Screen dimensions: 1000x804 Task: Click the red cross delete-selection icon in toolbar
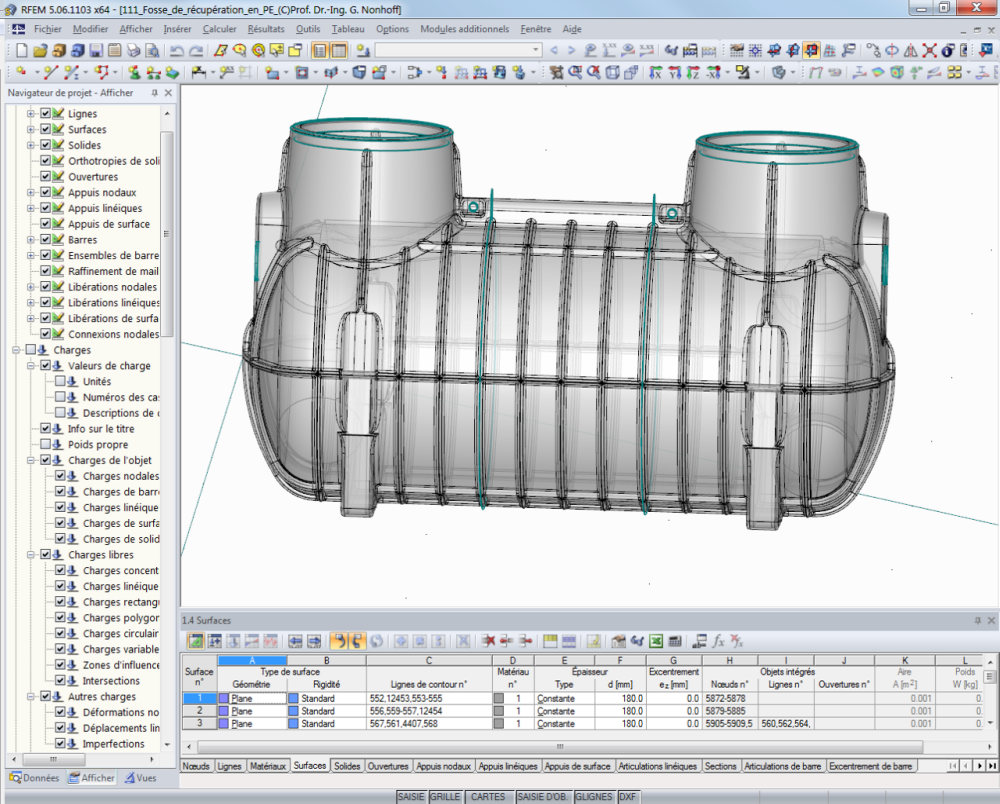pos(929,50)
